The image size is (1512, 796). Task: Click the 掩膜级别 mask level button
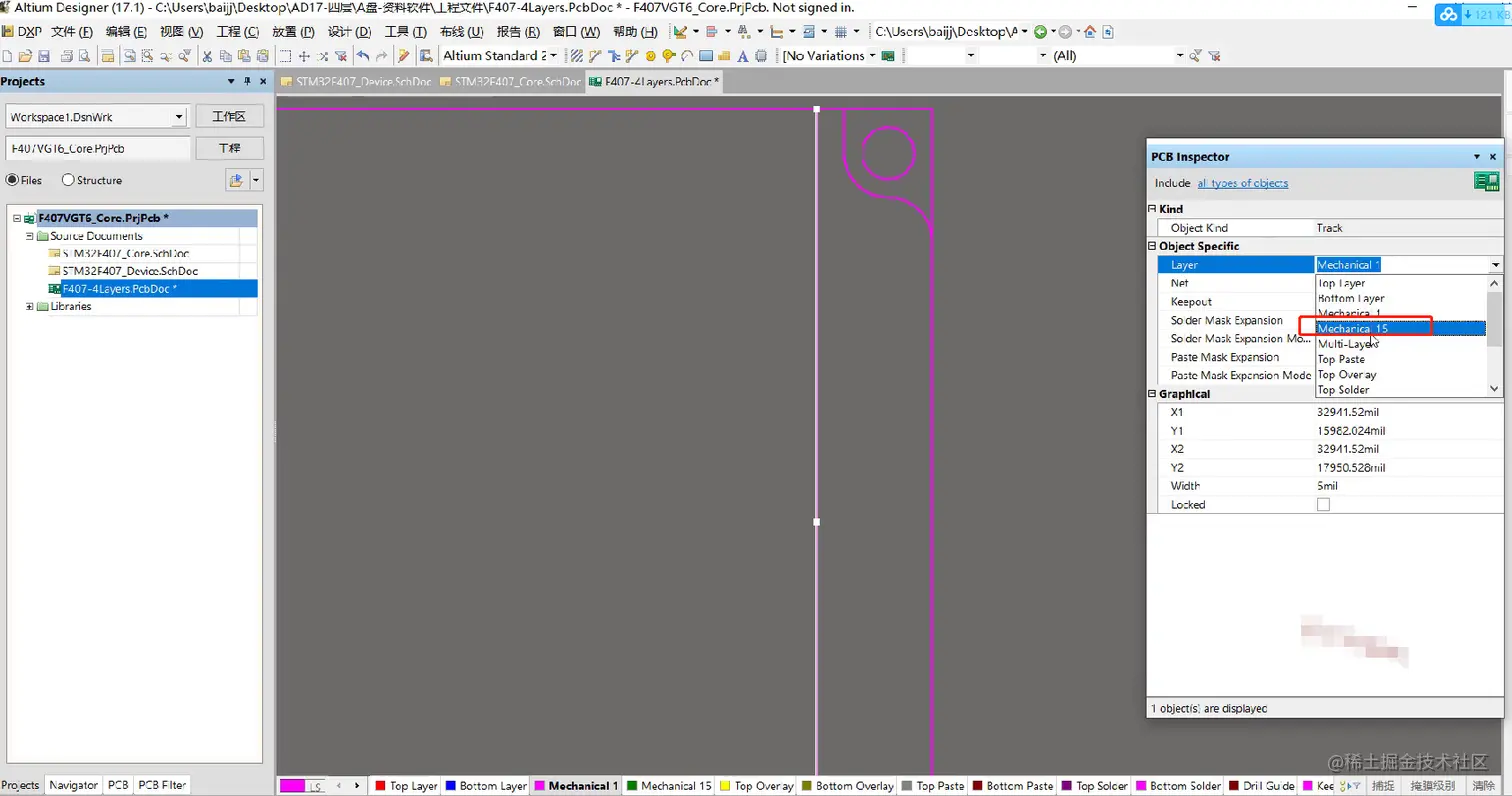1432,786
